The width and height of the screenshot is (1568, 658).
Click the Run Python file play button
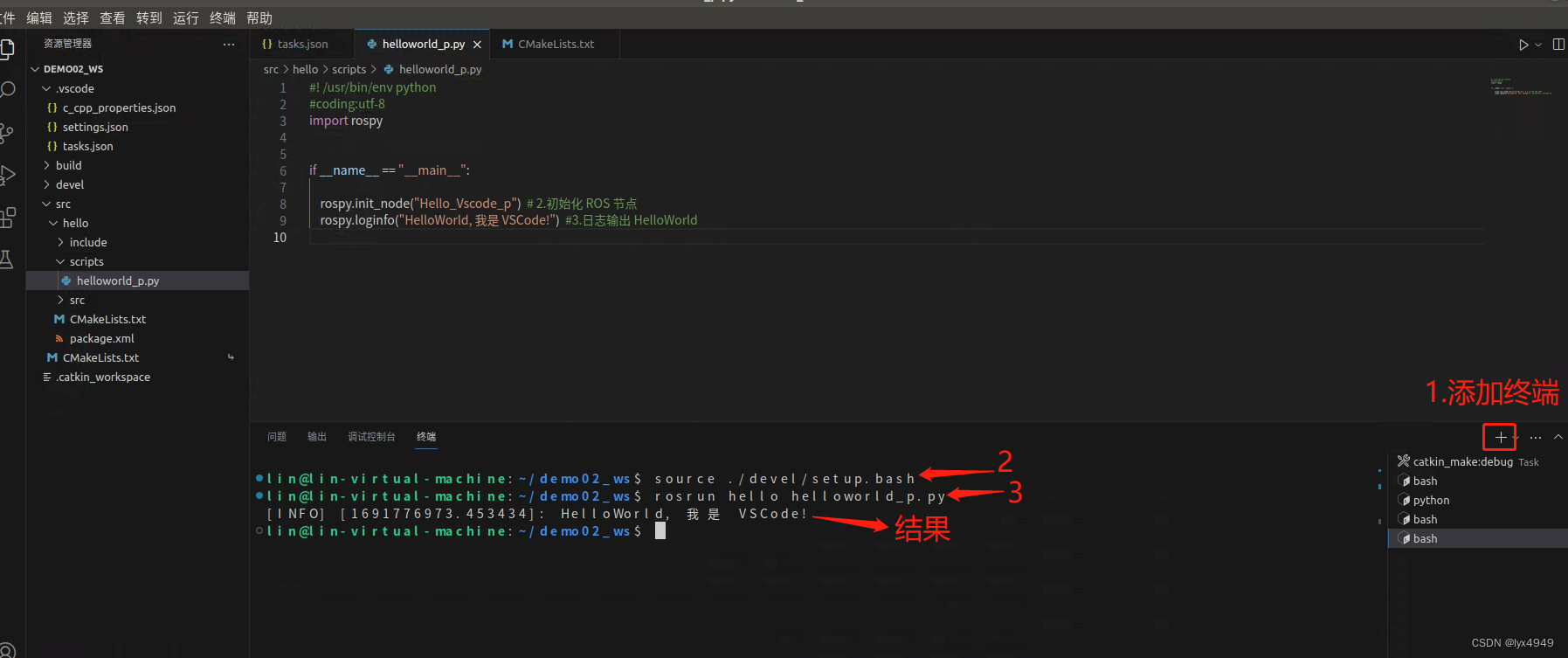pyautogui.click(x=1523, y=45)
